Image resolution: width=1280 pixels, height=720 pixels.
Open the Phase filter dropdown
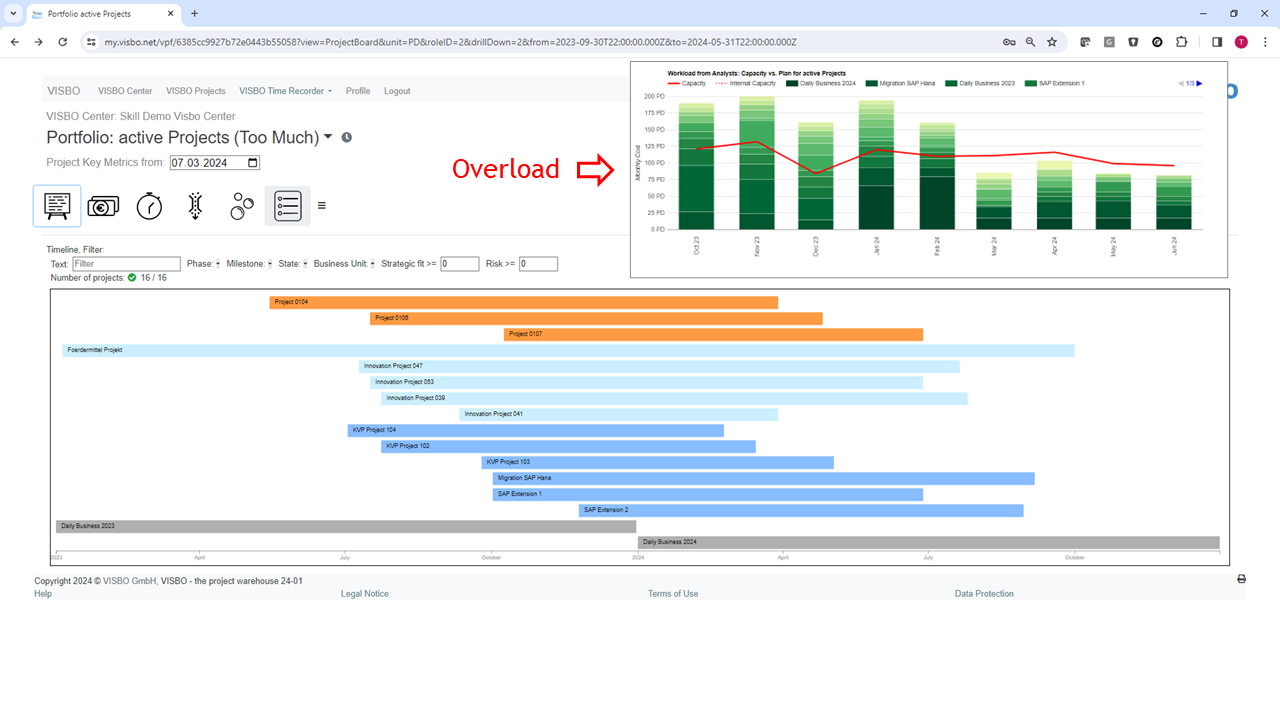click(217, 264)
